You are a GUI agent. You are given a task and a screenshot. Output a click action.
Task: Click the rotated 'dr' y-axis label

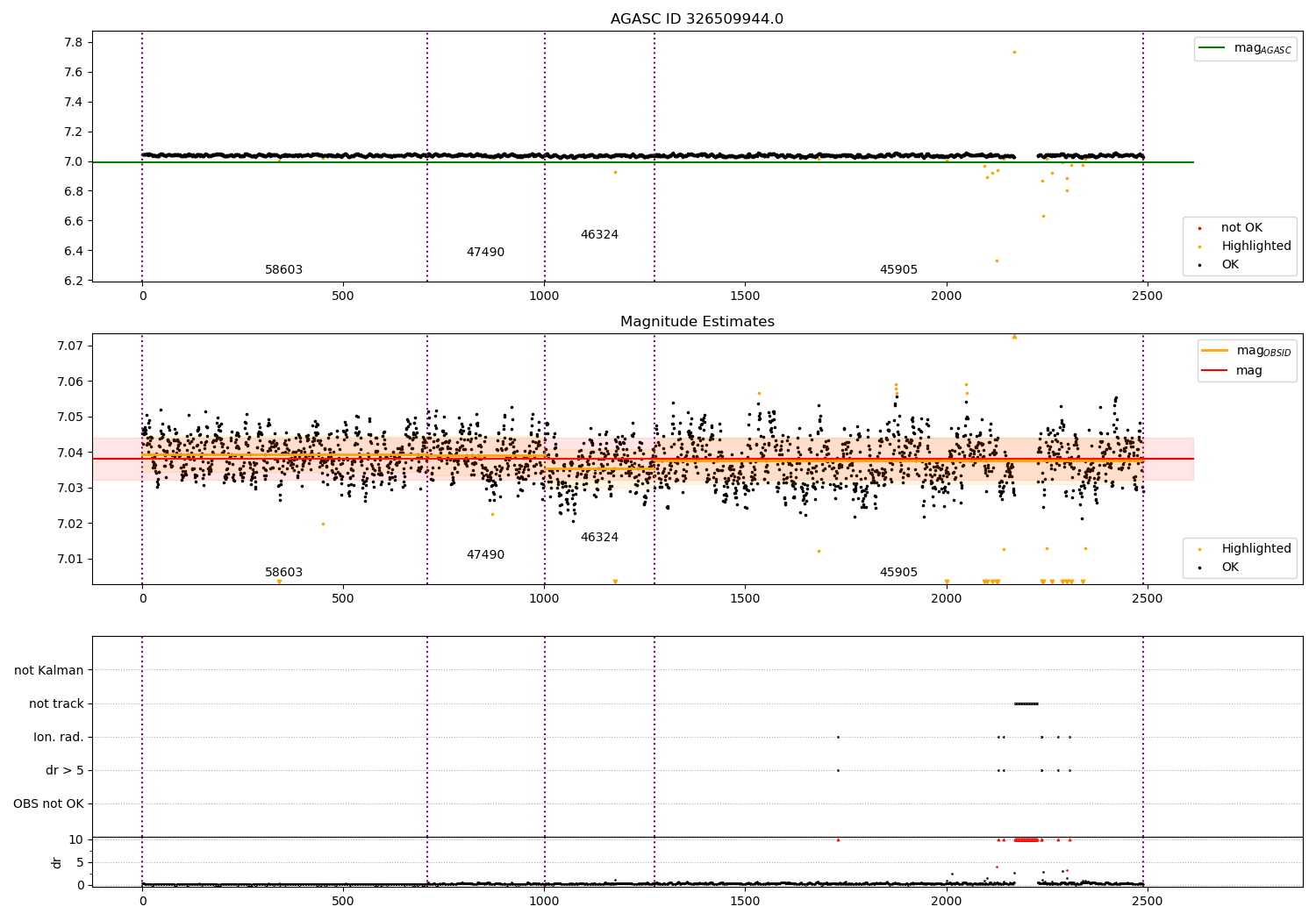[x=57, y=862]
